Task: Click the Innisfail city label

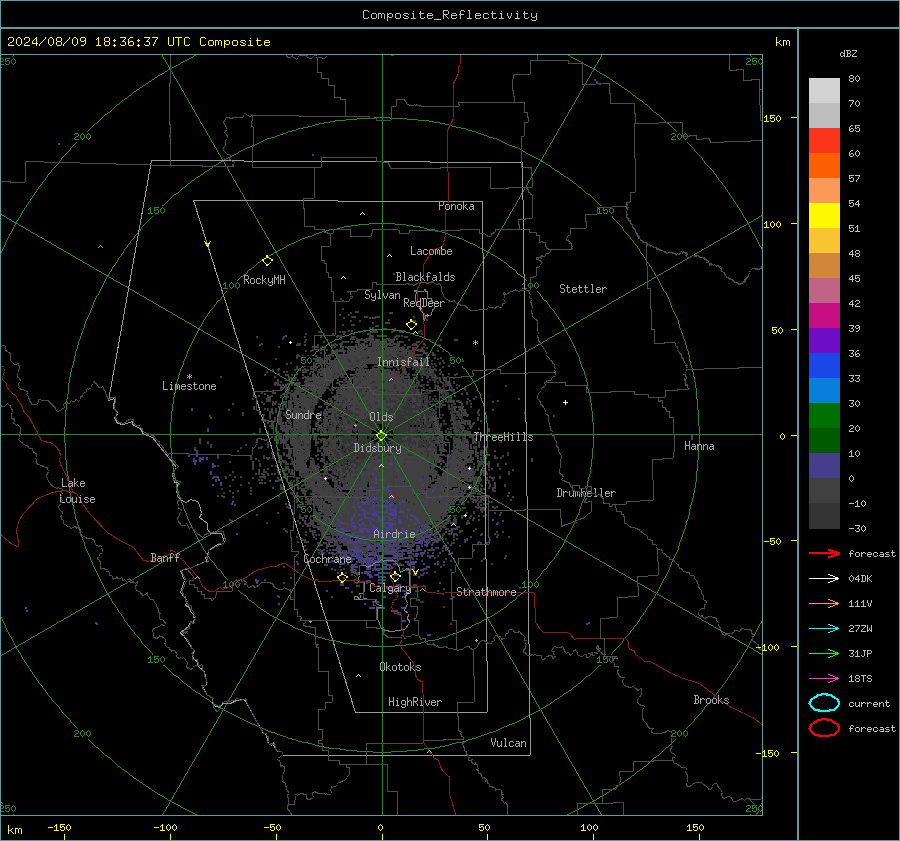Action: coord(403,362)
